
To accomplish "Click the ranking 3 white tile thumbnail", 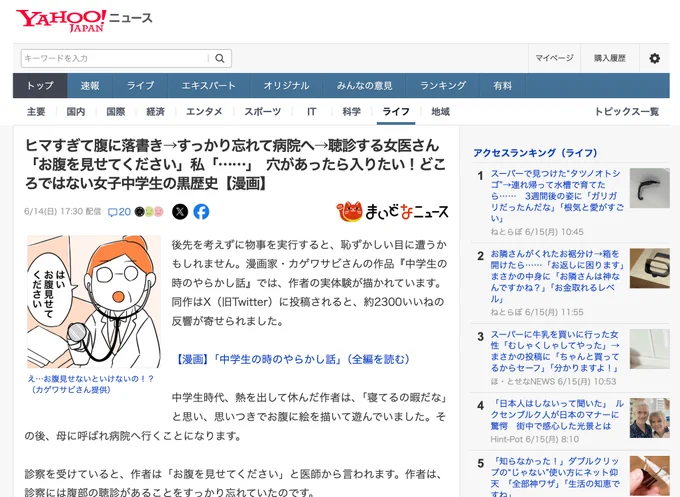I will 650,349.
